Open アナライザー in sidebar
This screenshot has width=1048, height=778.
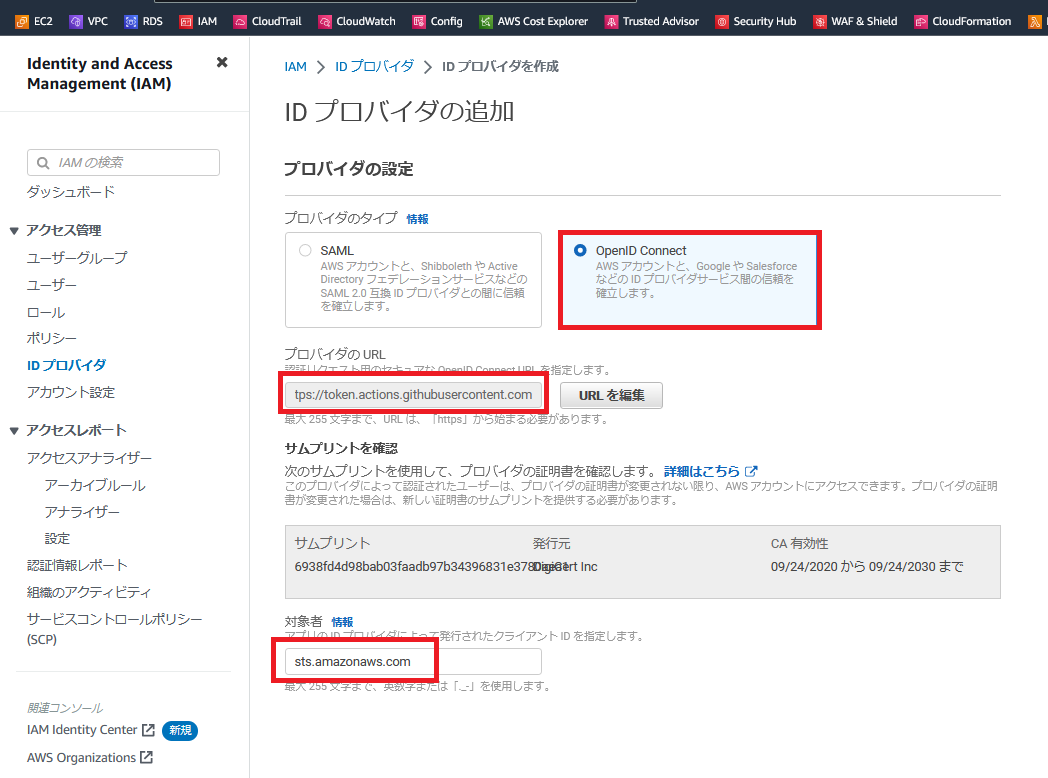(82, 512)
